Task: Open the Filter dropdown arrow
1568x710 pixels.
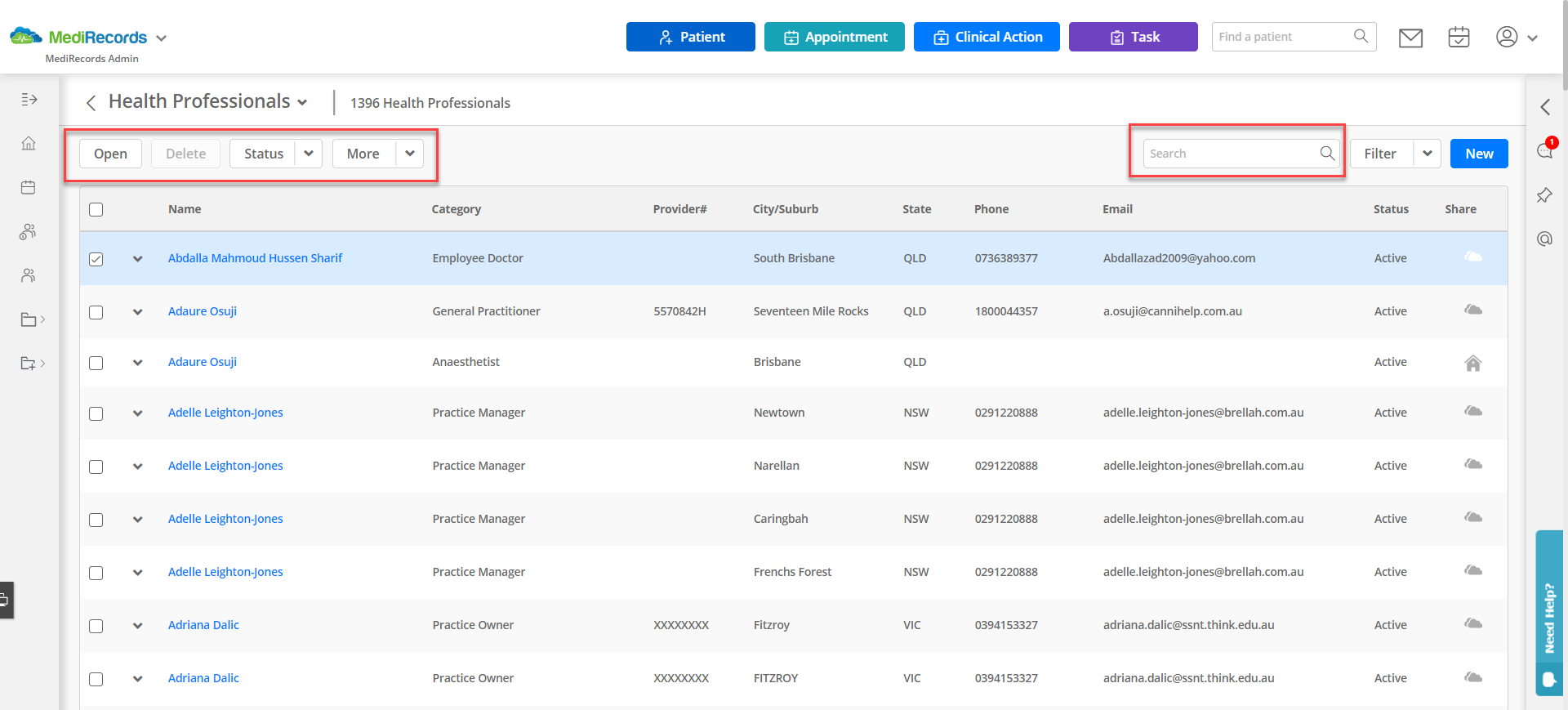Action: (x=1428, y=154)
